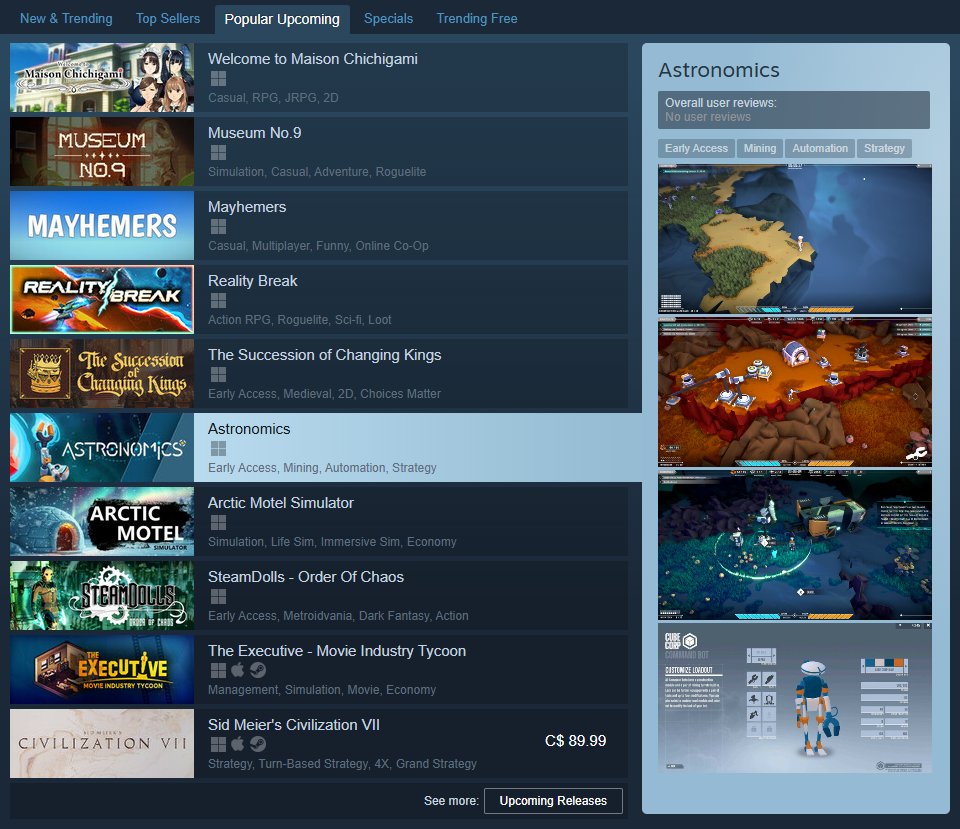960x829 pixels.
Task: Click tags 'Early Access, Metroidvania, Dark Fantasy, Action'
Action: click(338, 616)
